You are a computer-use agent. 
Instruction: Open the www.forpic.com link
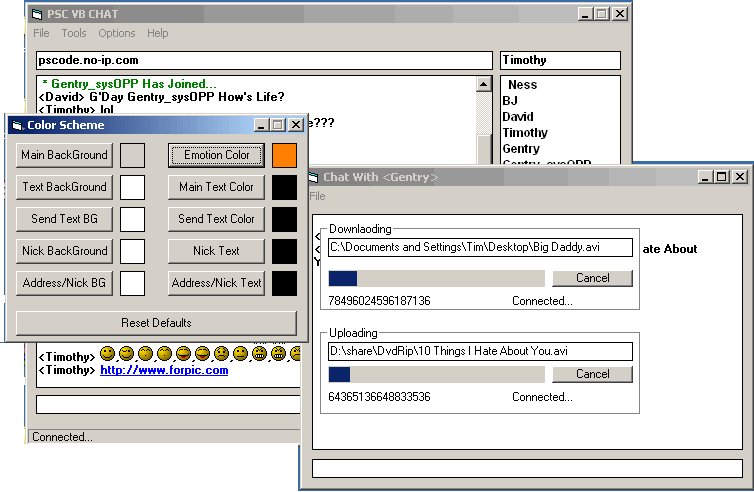click(x=164, y=370)
